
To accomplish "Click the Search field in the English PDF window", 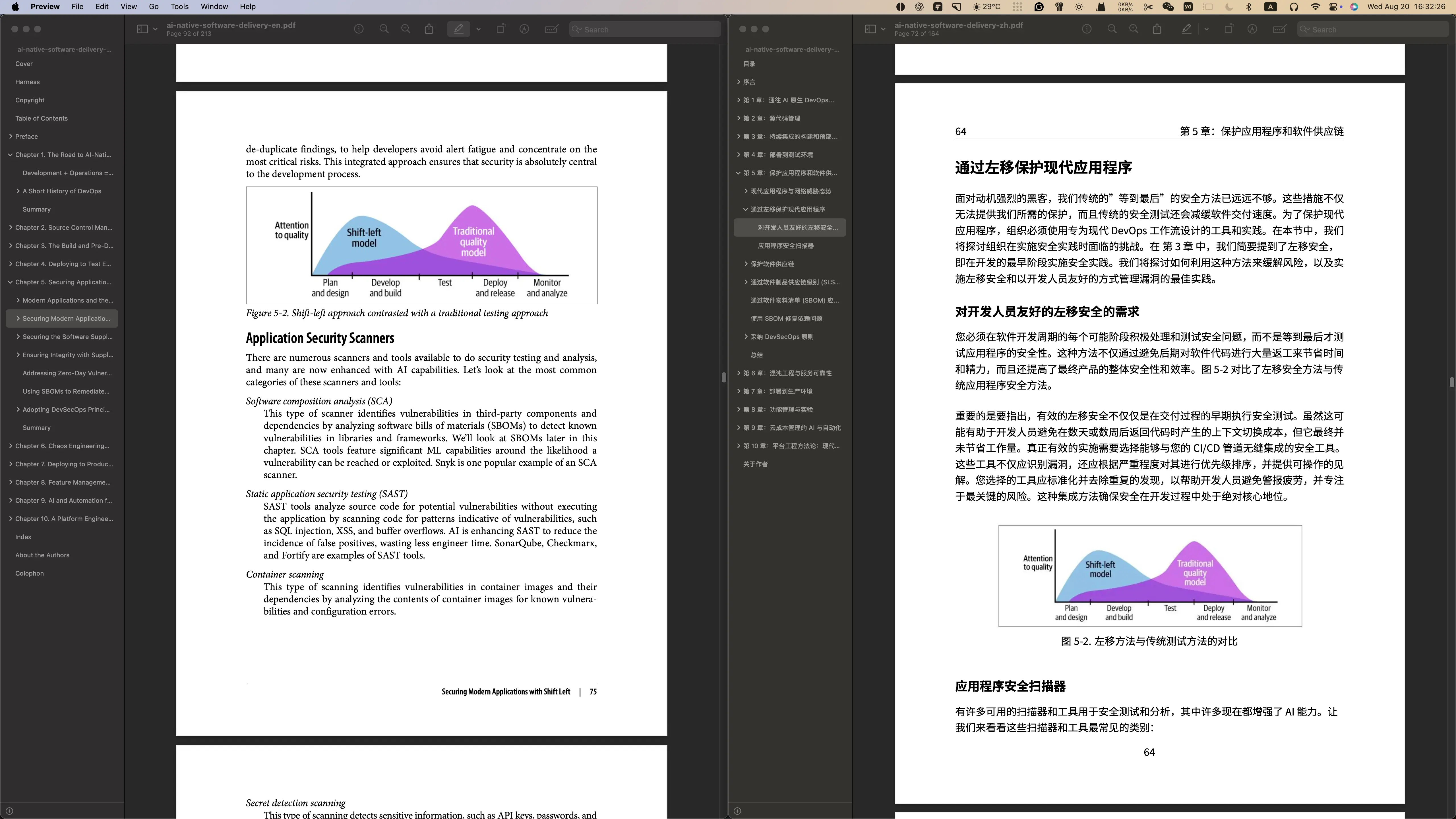I will coord(645,29).
